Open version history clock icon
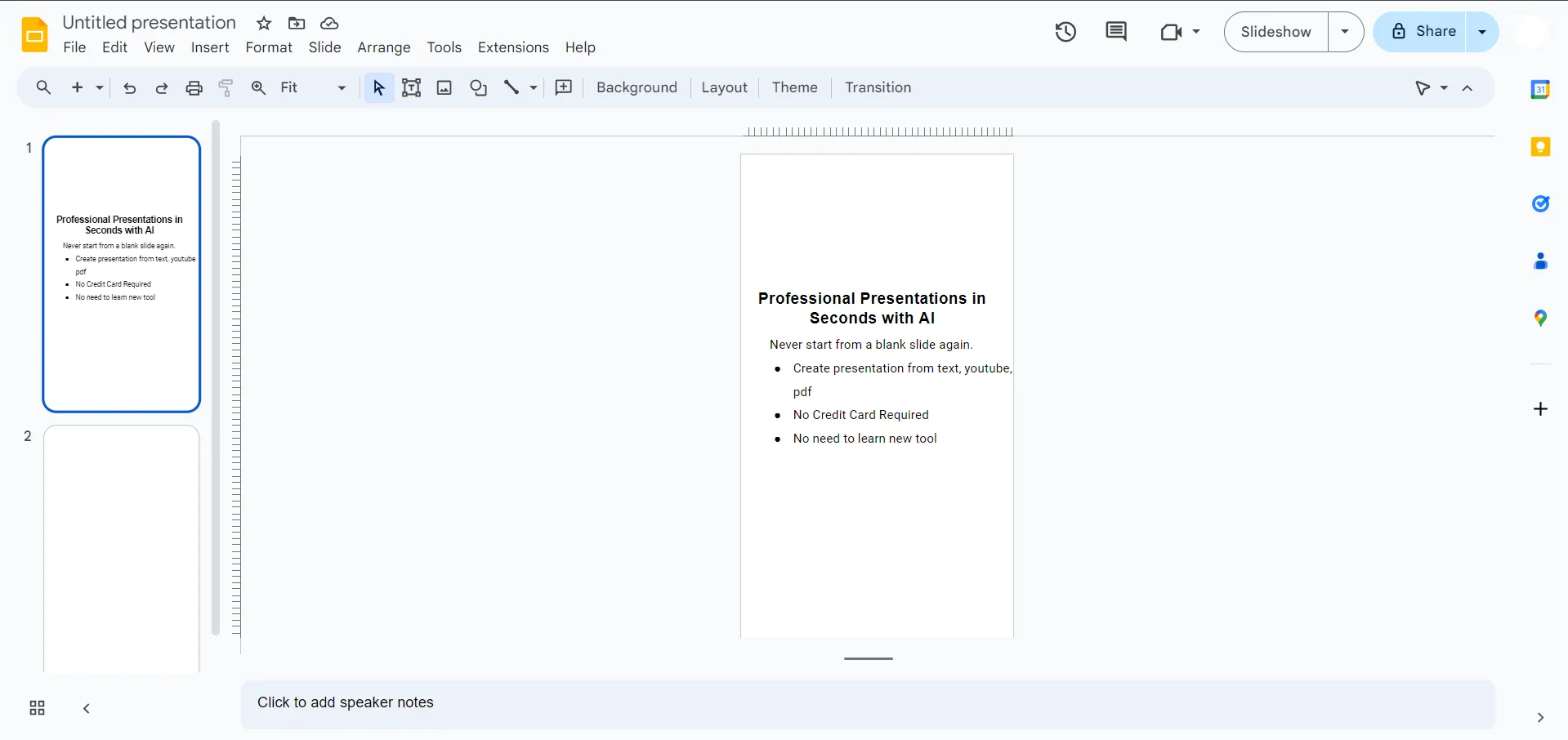1568x740 pixels. click(x=1065, y=32)
